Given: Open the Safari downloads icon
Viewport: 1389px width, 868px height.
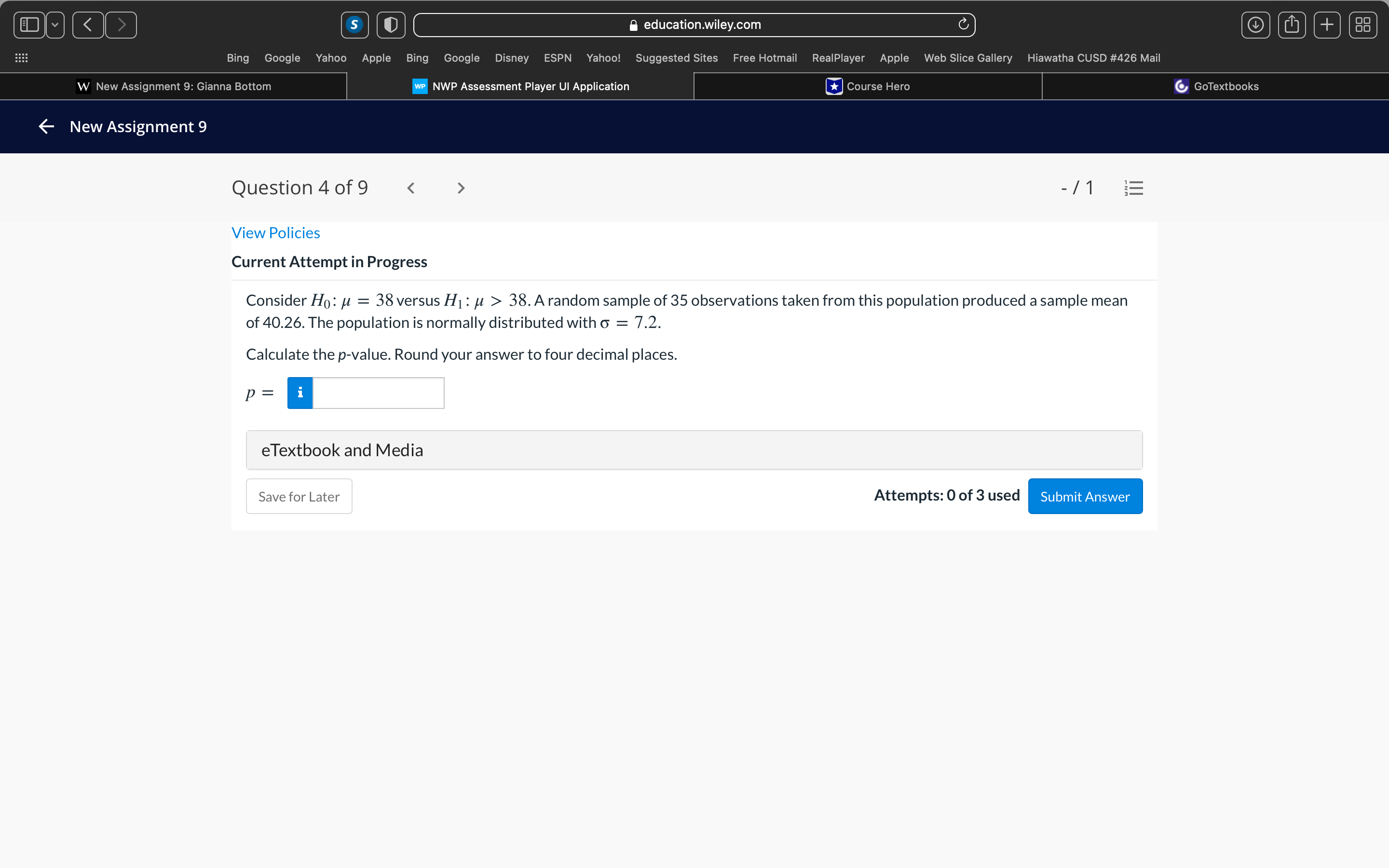Looking at the screenshot, I should coord(1255,25).
